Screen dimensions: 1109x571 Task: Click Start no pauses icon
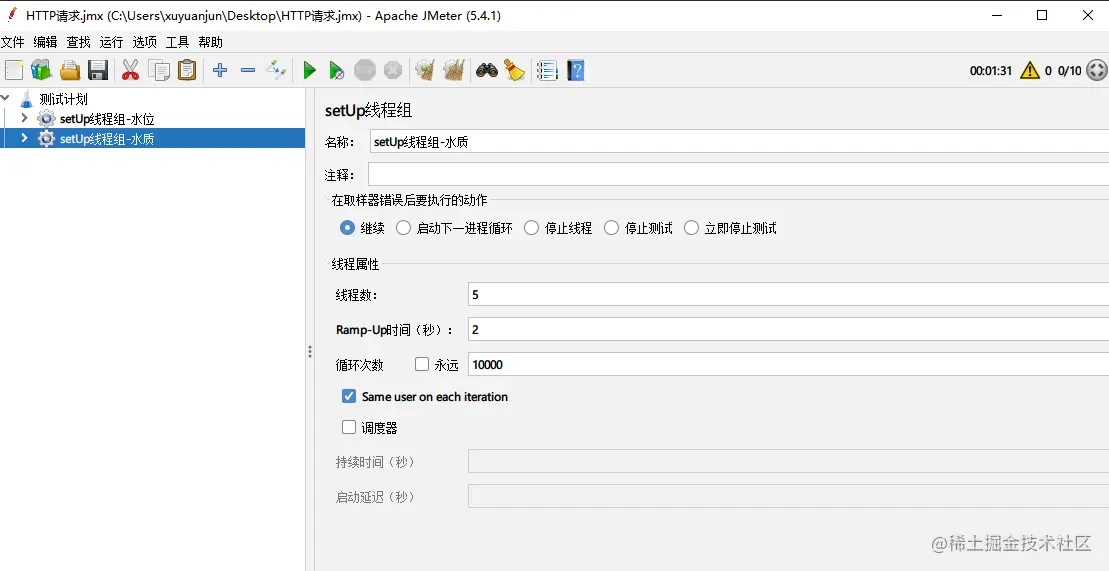337,70
